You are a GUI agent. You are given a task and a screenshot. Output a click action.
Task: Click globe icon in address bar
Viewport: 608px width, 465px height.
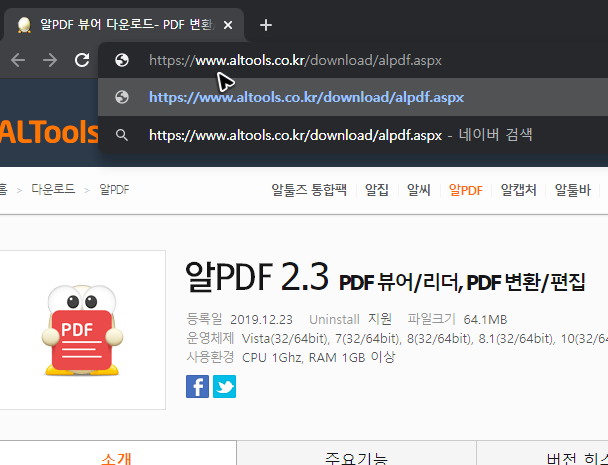tap(122, 60)
